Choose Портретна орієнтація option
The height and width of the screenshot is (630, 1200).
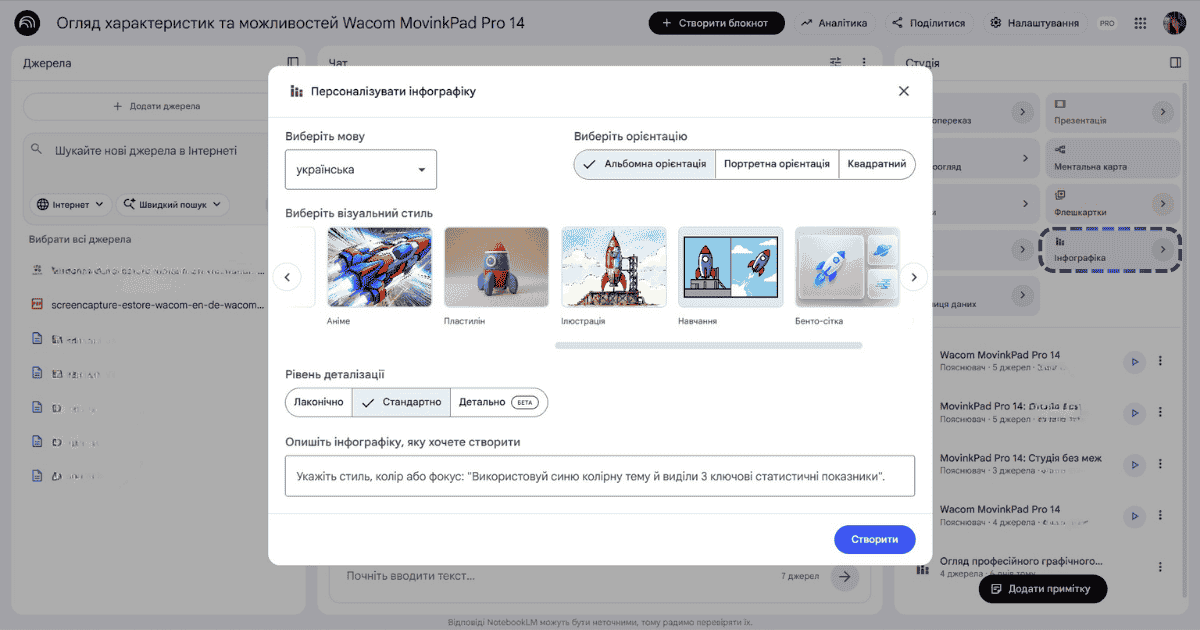pyautogui.click(x=776, y=164)
